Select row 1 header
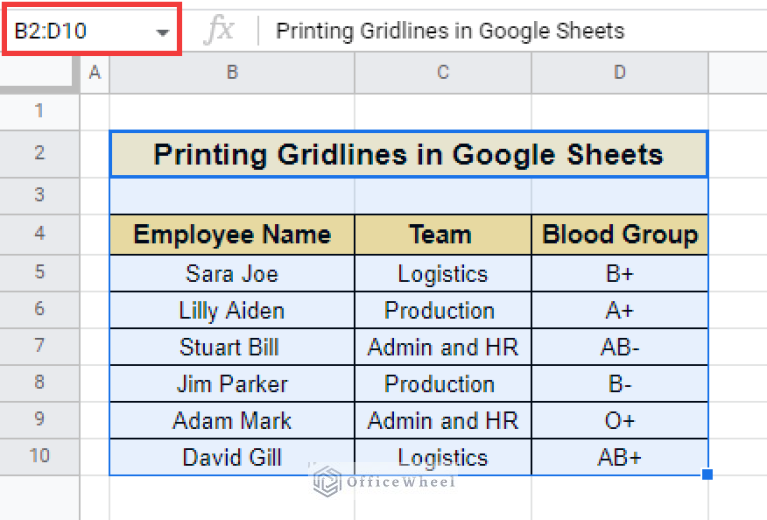The height and width of the screenshot is (520, 767). (40, 111)
